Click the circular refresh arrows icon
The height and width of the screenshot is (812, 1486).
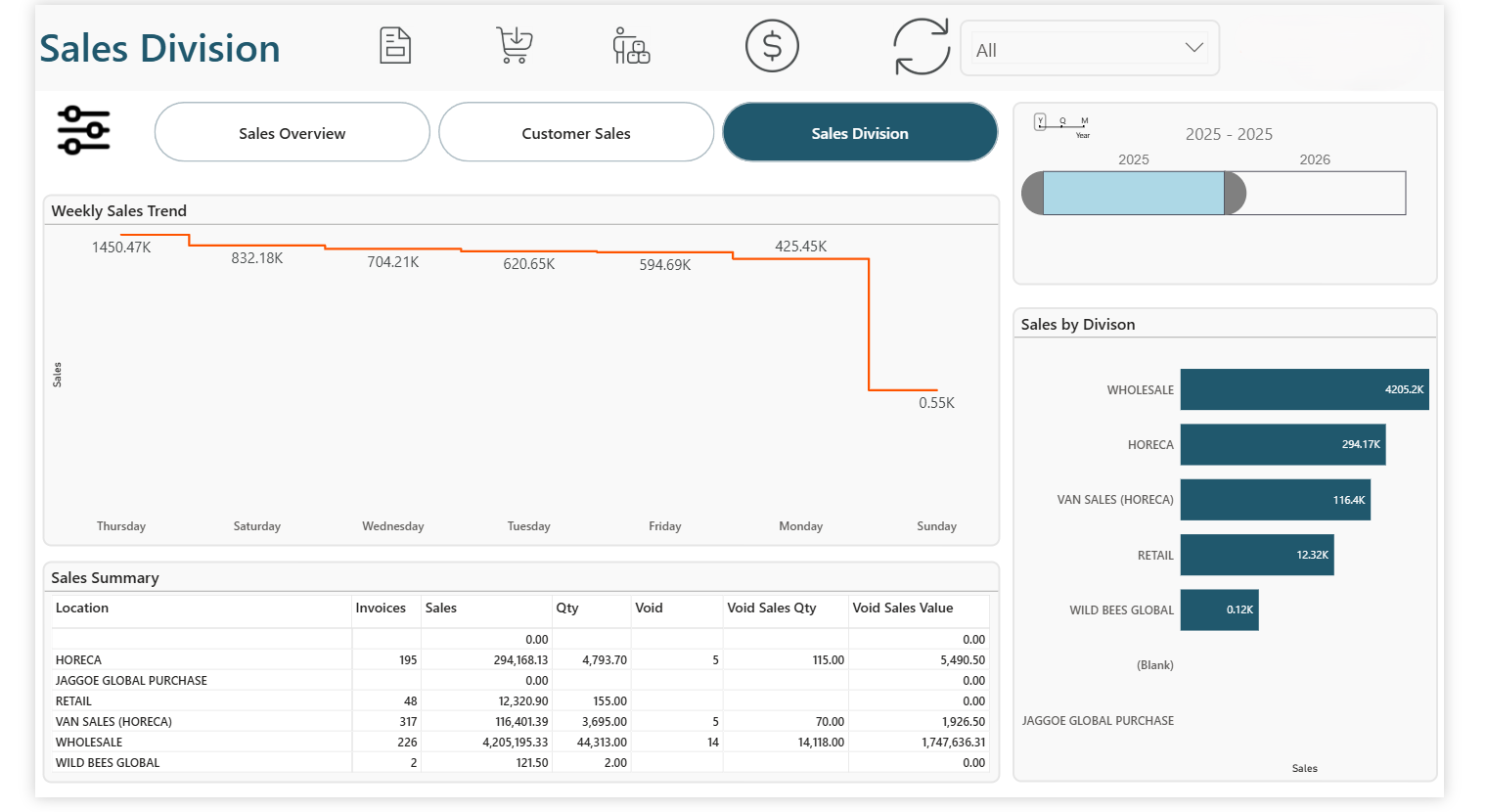921,47
